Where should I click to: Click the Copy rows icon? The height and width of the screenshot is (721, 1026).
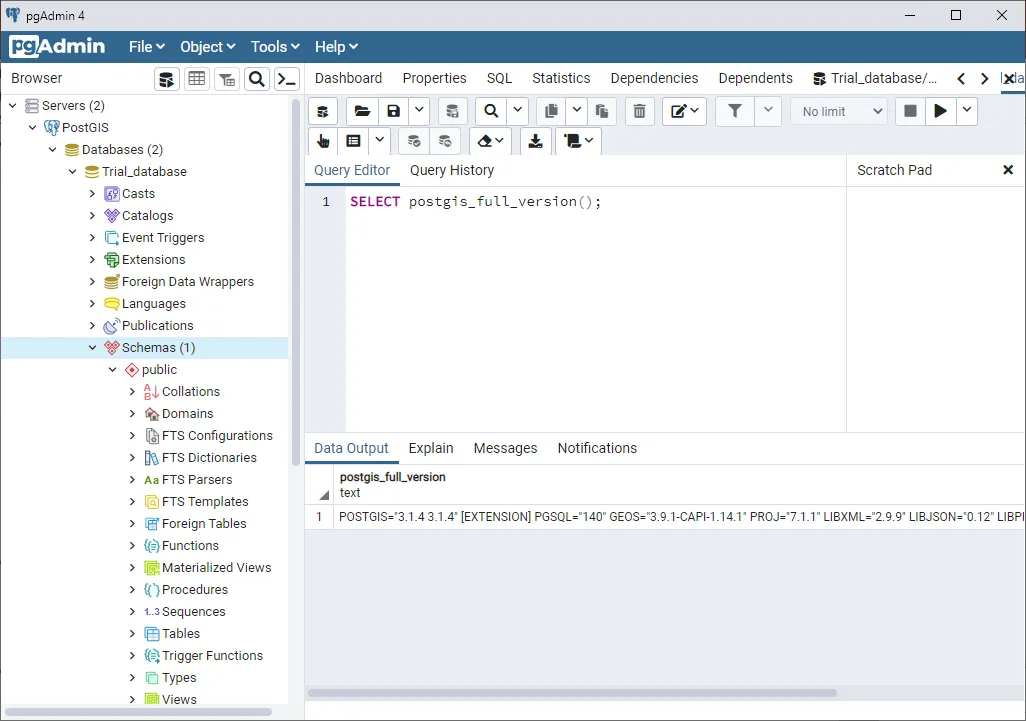pyautogui.click(x=551, y=111)
